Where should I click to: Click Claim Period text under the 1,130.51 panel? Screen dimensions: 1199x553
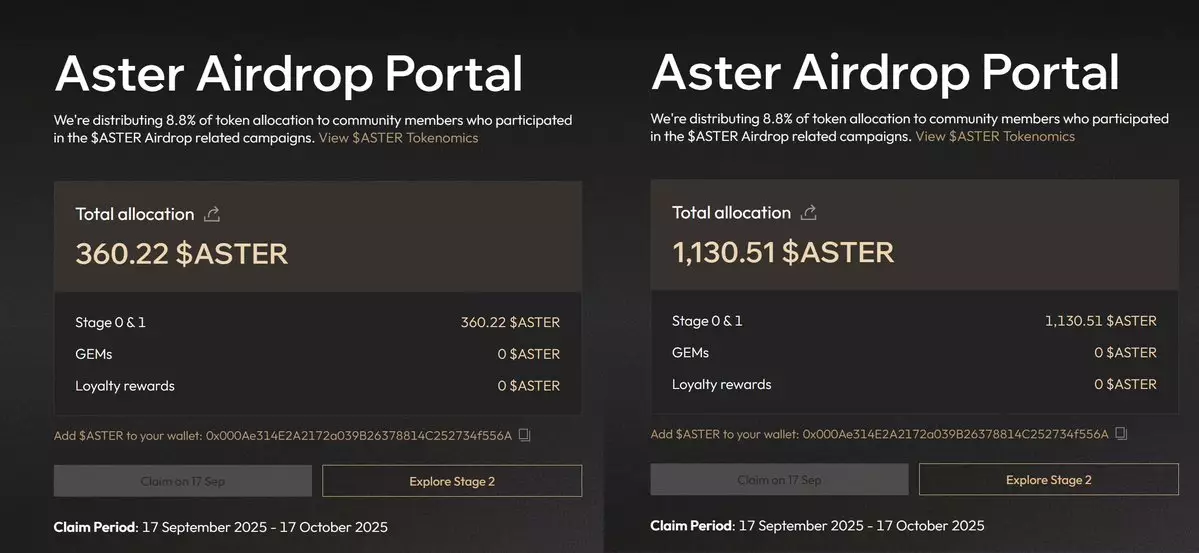click(817, 525)
